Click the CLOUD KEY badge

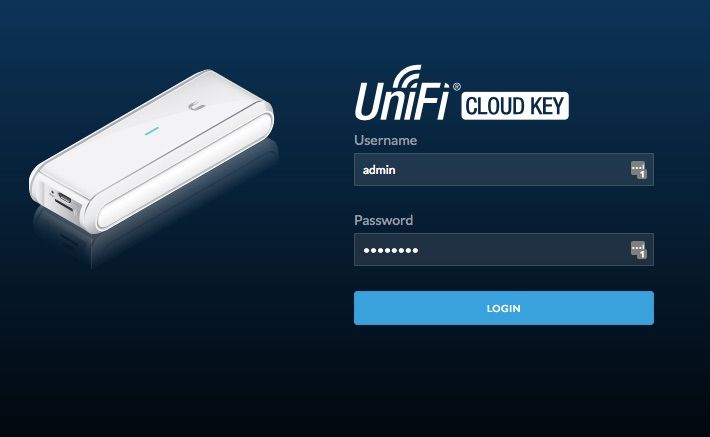pyautogui.click(x=515, y=106)
